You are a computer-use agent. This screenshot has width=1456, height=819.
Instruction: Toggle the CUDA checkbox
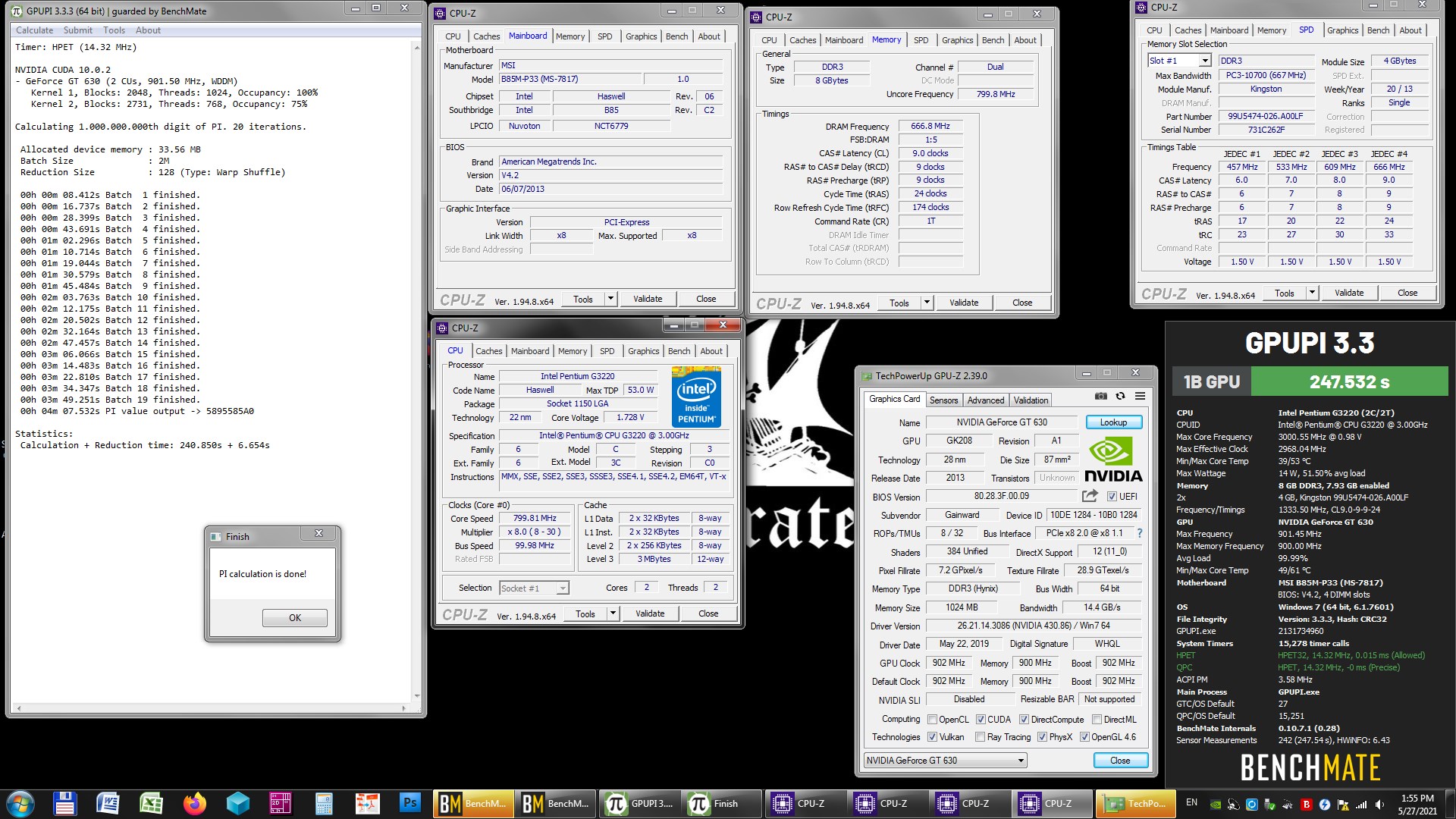981,720
